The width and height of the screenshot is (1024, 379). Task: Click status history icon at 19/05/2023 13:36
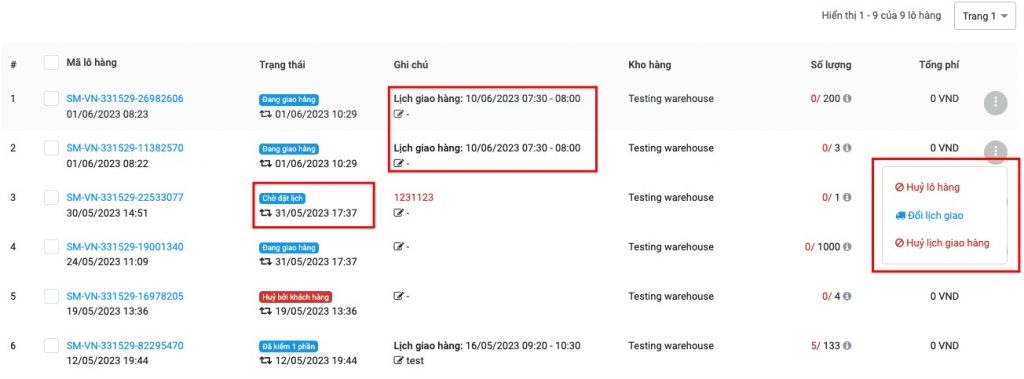pos(265,312)
